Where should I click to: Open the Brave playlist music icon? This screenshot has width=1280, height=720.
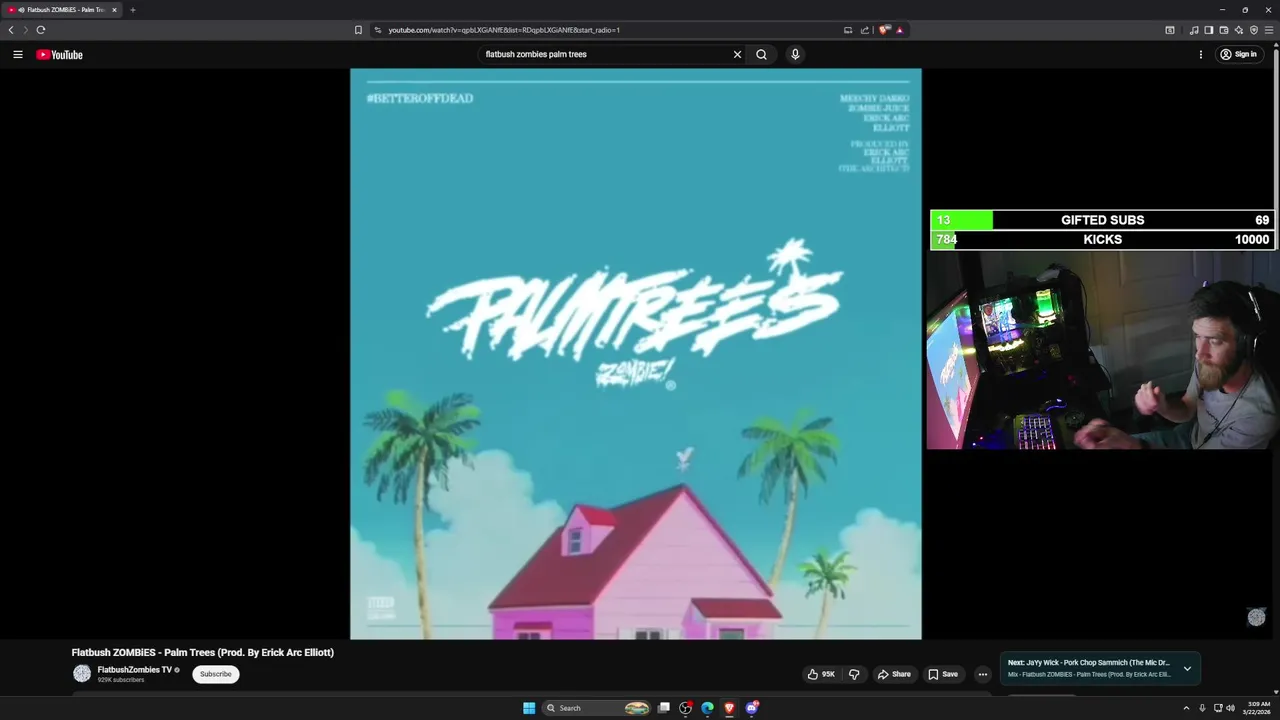pos(1194,30)
